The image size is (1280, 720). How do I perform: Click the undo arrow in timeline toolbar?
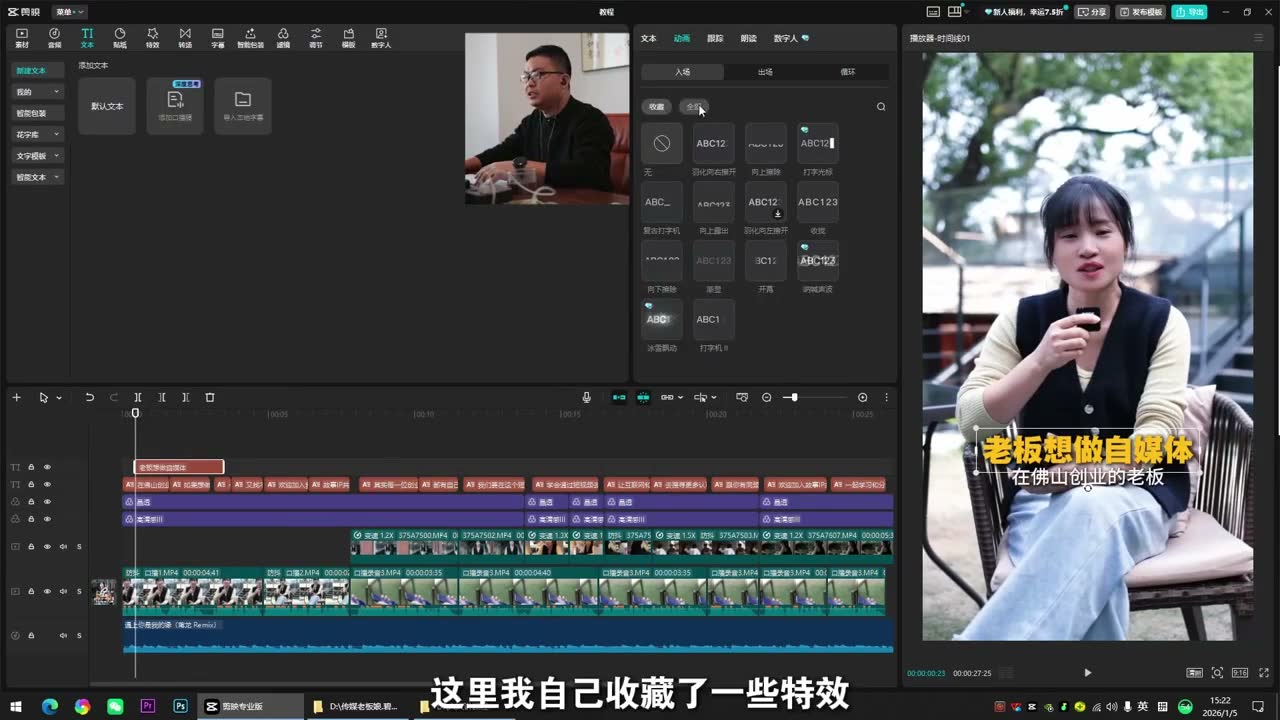(89, 397)
